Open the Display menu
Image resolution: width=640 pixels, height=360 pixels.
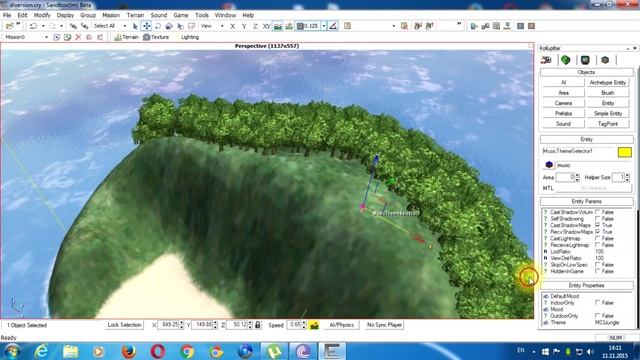pos(65,15)
